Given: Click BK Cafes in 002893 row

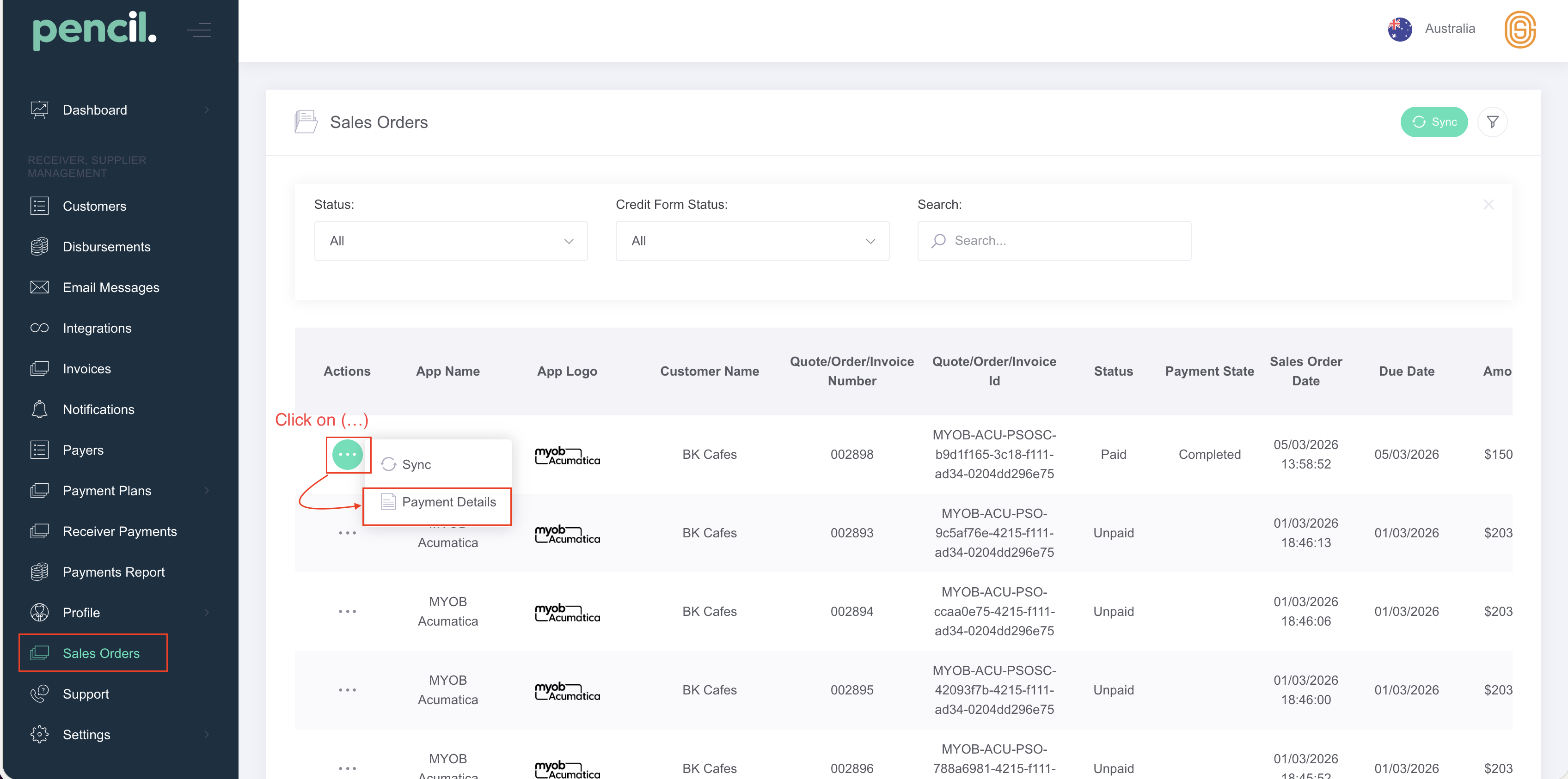Looking at the screenshot, I should tap(709, 533).
